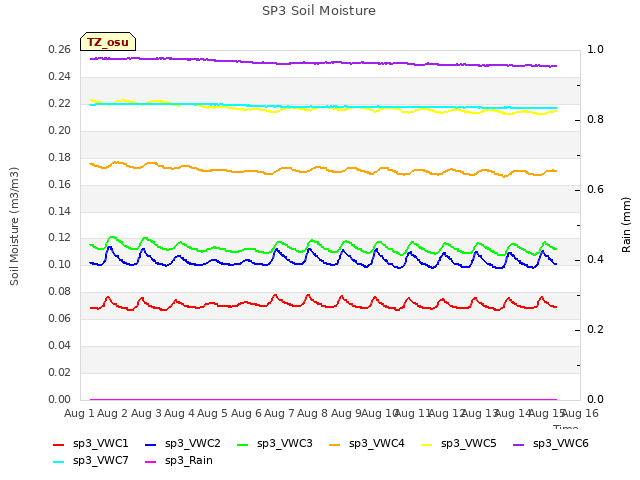Click the purple sp3_VWC6 data line
640x480 pixels.
[x=322, y=63]
